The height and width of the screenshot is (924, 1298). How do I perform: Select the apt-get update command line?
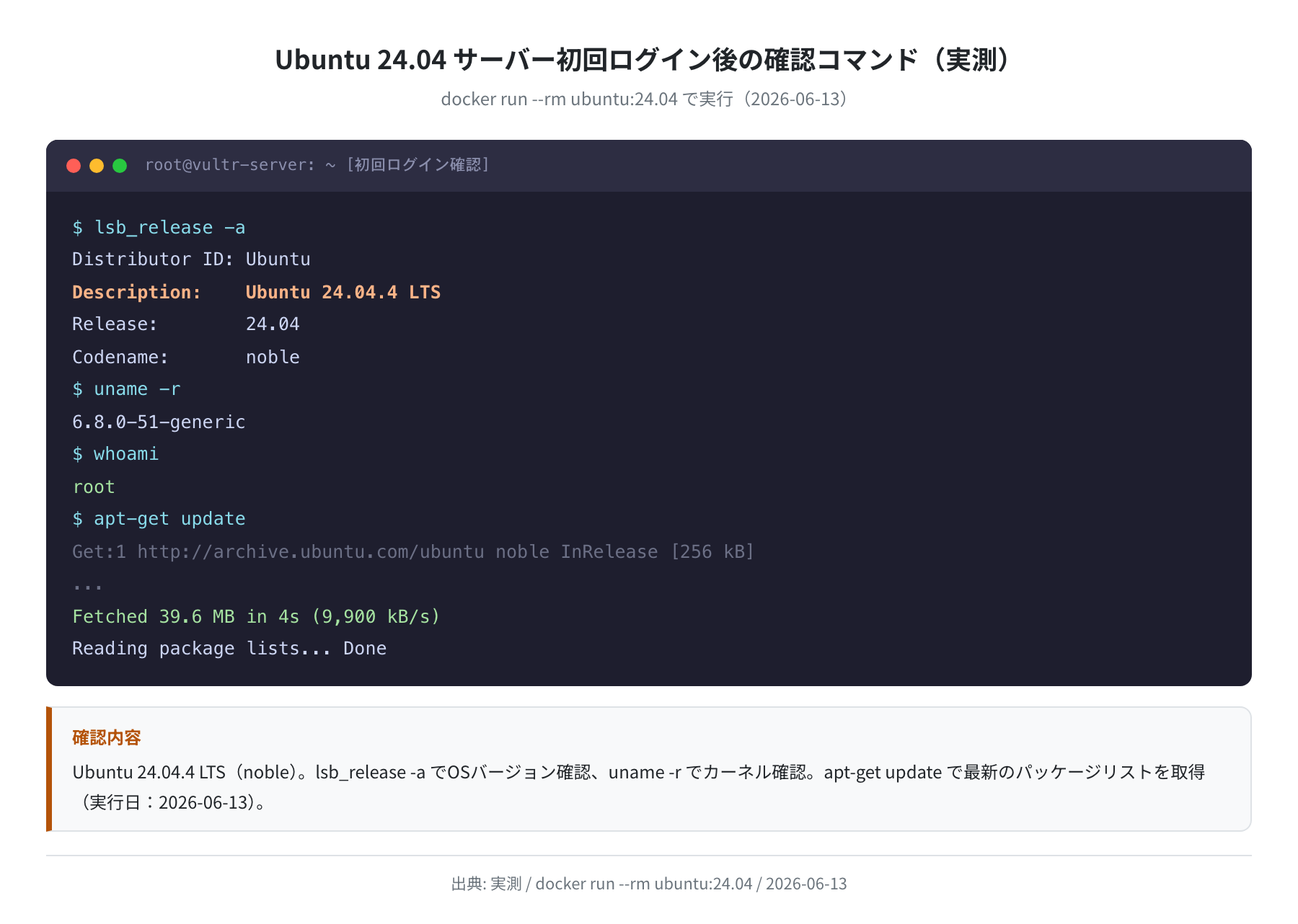tap(159, 519)
